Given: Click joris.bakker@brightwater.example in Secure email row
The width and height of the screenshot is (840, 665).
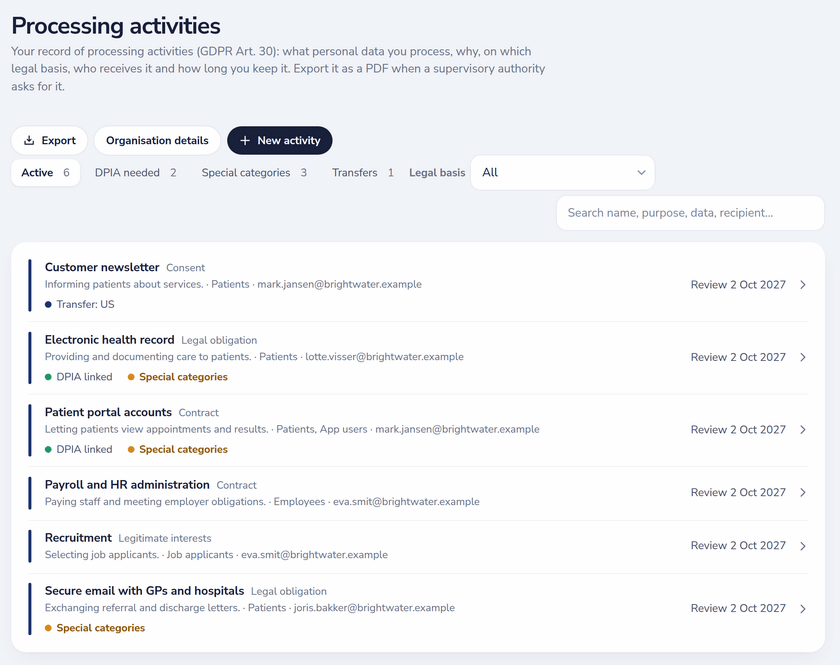Looking at the screenshot, I should pos(374,608).
